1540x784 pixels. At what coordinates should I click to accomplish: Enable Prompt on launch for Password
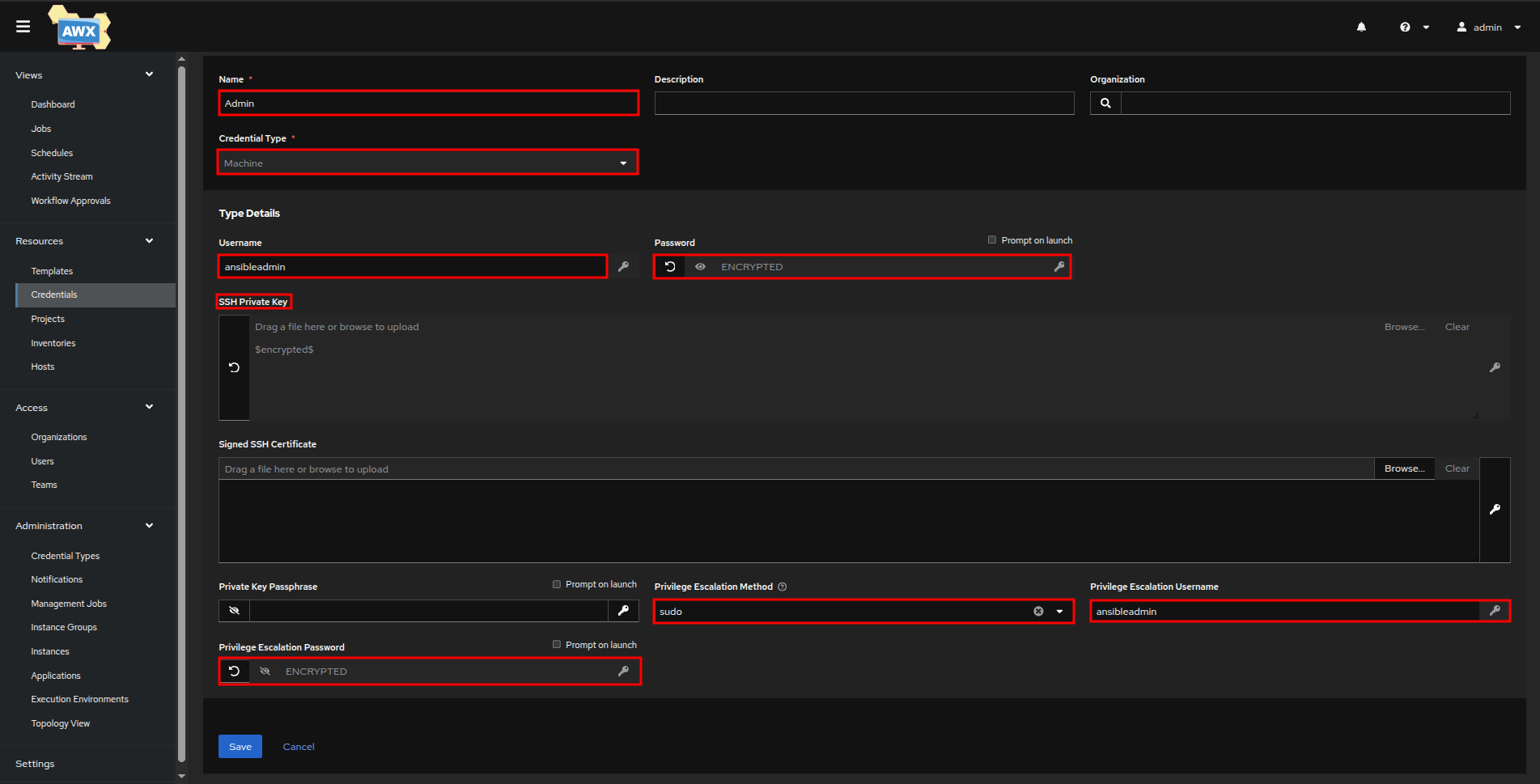pyautogui.click(x=992, y=240)
